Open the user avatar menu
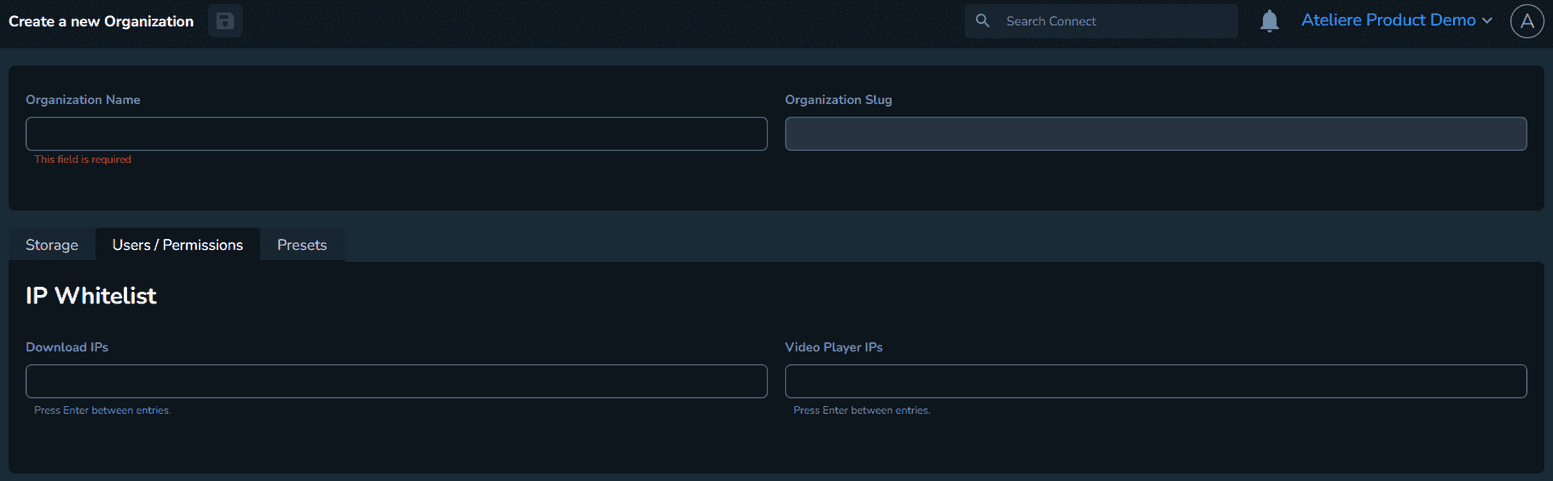The height and width of the screenshot is (481, 1553). point(1527,21)
